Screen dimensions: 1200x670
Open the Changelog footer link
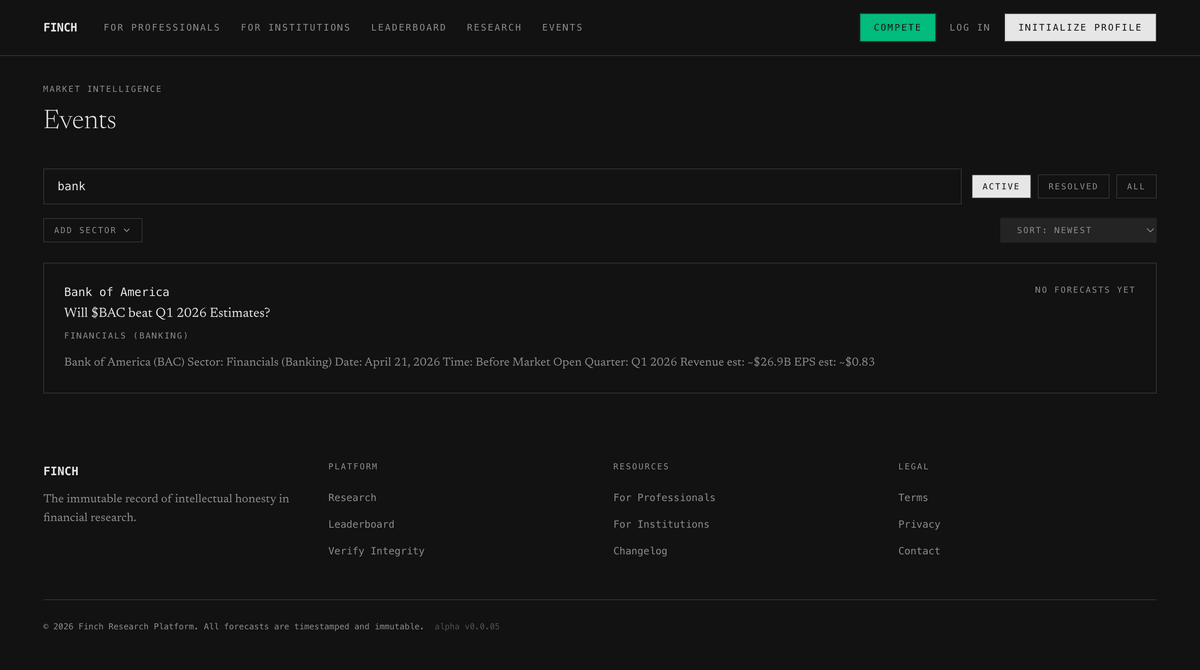[640, 551]
